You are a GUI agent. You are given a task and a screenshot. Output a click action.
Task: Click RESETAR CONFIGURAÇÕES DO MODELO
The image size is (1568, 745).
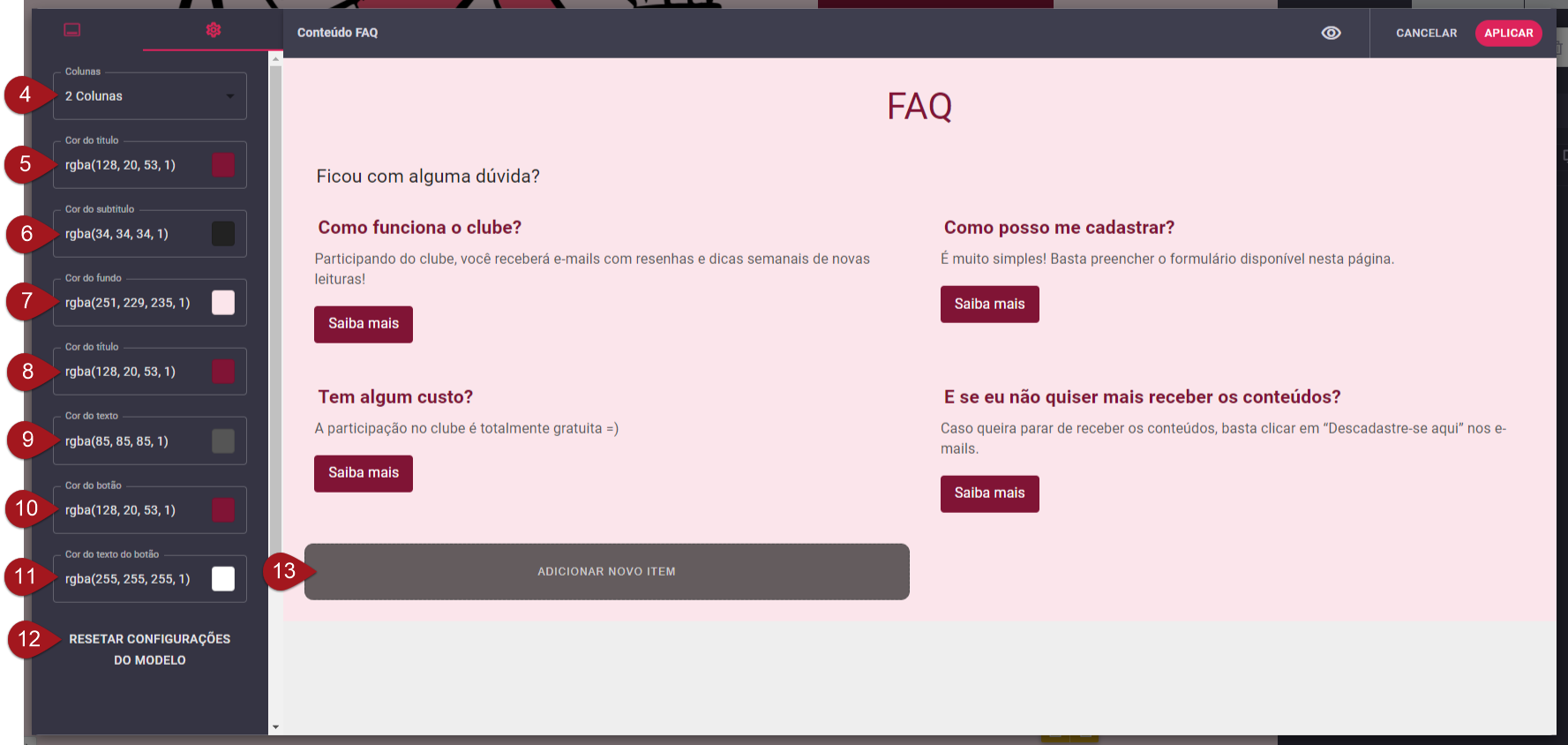tap(149, 649)
